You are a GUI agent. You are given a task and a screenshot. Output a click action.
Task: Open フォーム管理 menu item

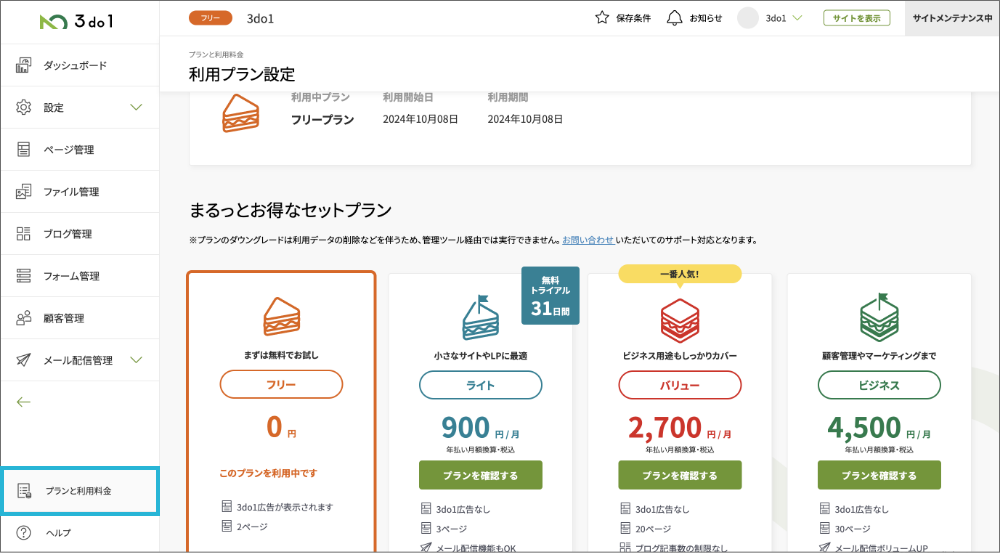(x=80, y=276)
